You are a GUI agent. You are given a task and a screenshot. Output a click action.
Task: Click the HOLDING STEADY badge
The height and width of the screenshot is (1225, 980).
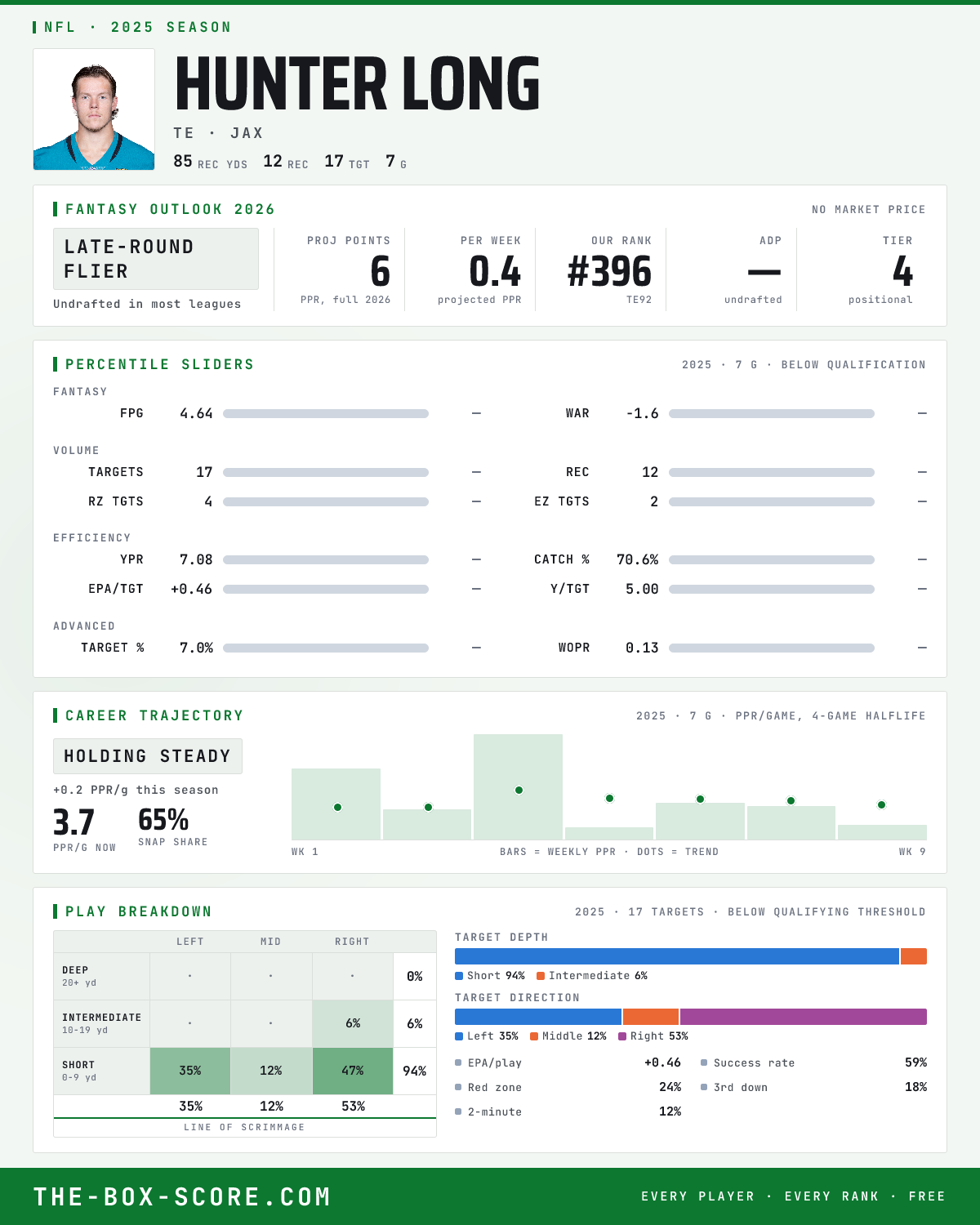[x=148, y=756]
